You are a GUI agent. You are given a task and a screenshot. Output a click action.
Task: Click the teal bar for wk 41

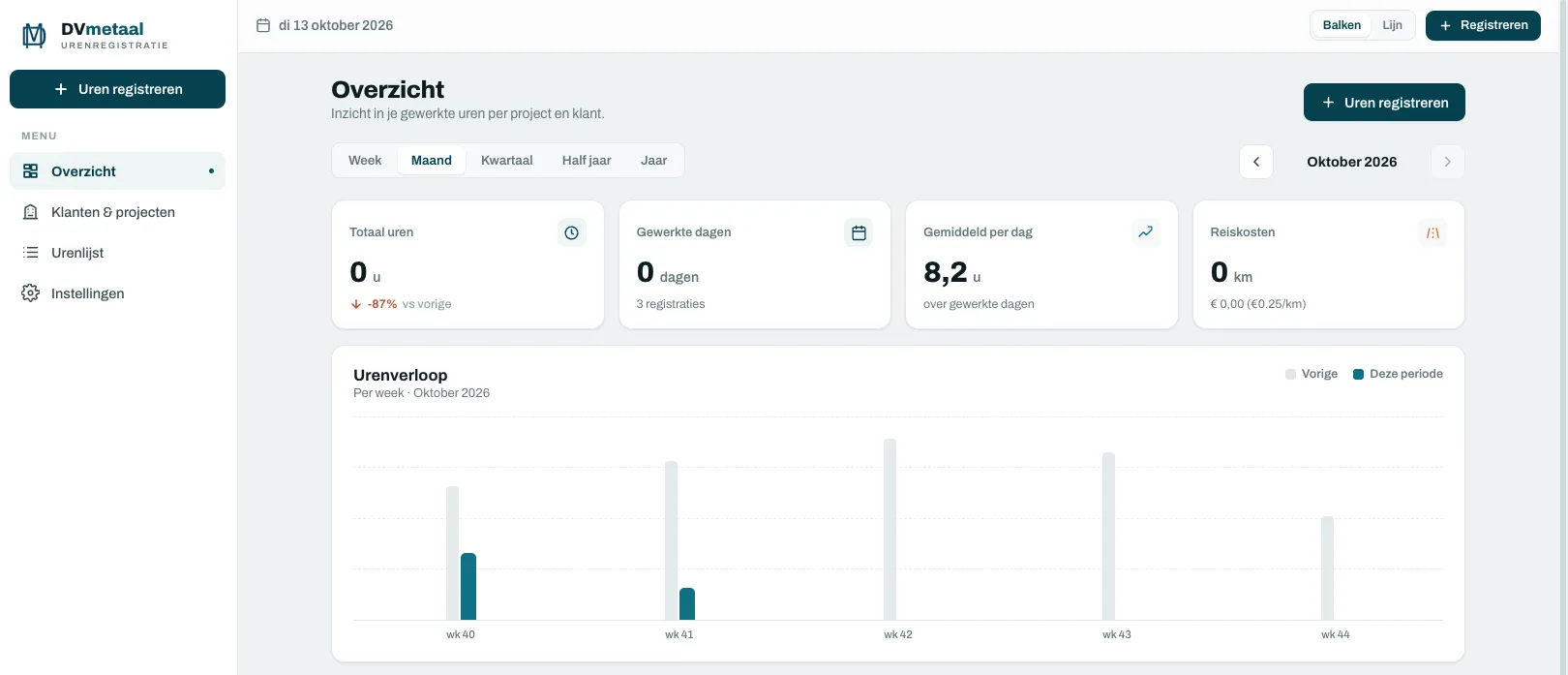[687, 604]
